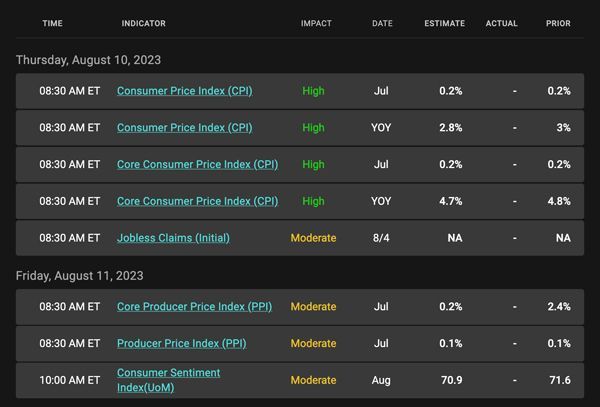The width and height of the screenshot is (600, 407).
Task: Click the INDICATOR column header
Action: pyautogui.click(x=143, y=23)
